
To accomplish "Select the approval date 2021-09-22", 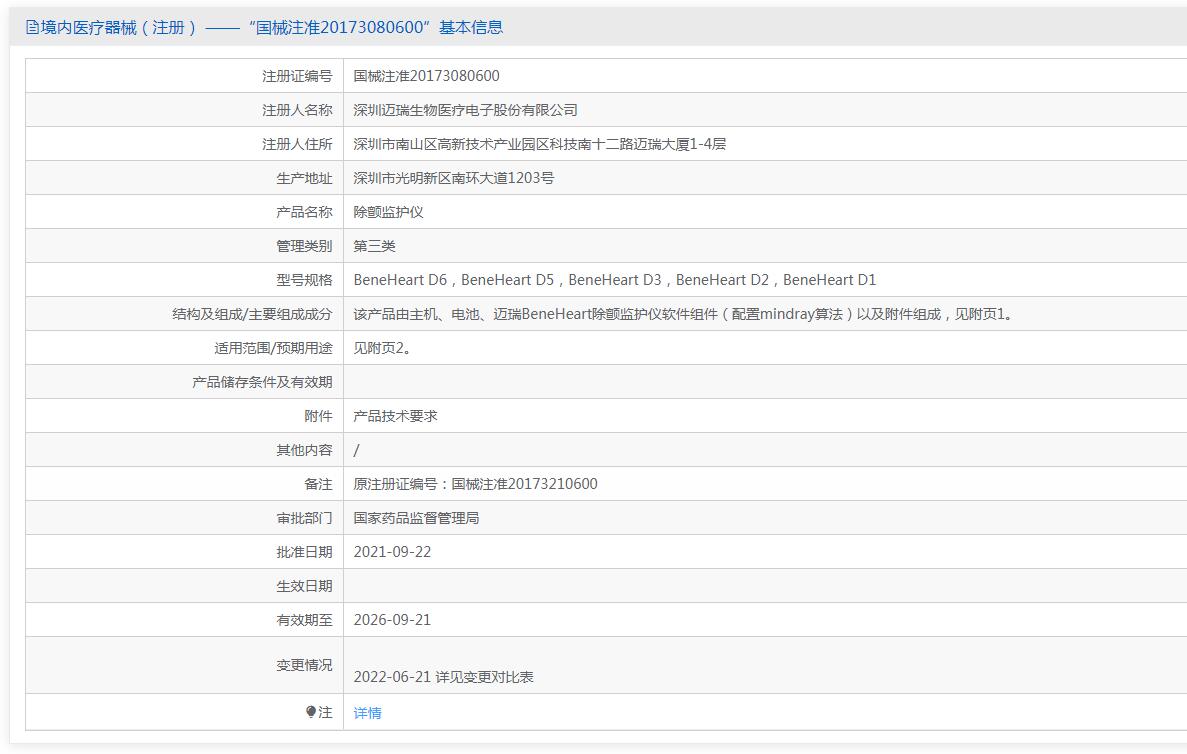I will pyautogui.click(x=392, y=552).
